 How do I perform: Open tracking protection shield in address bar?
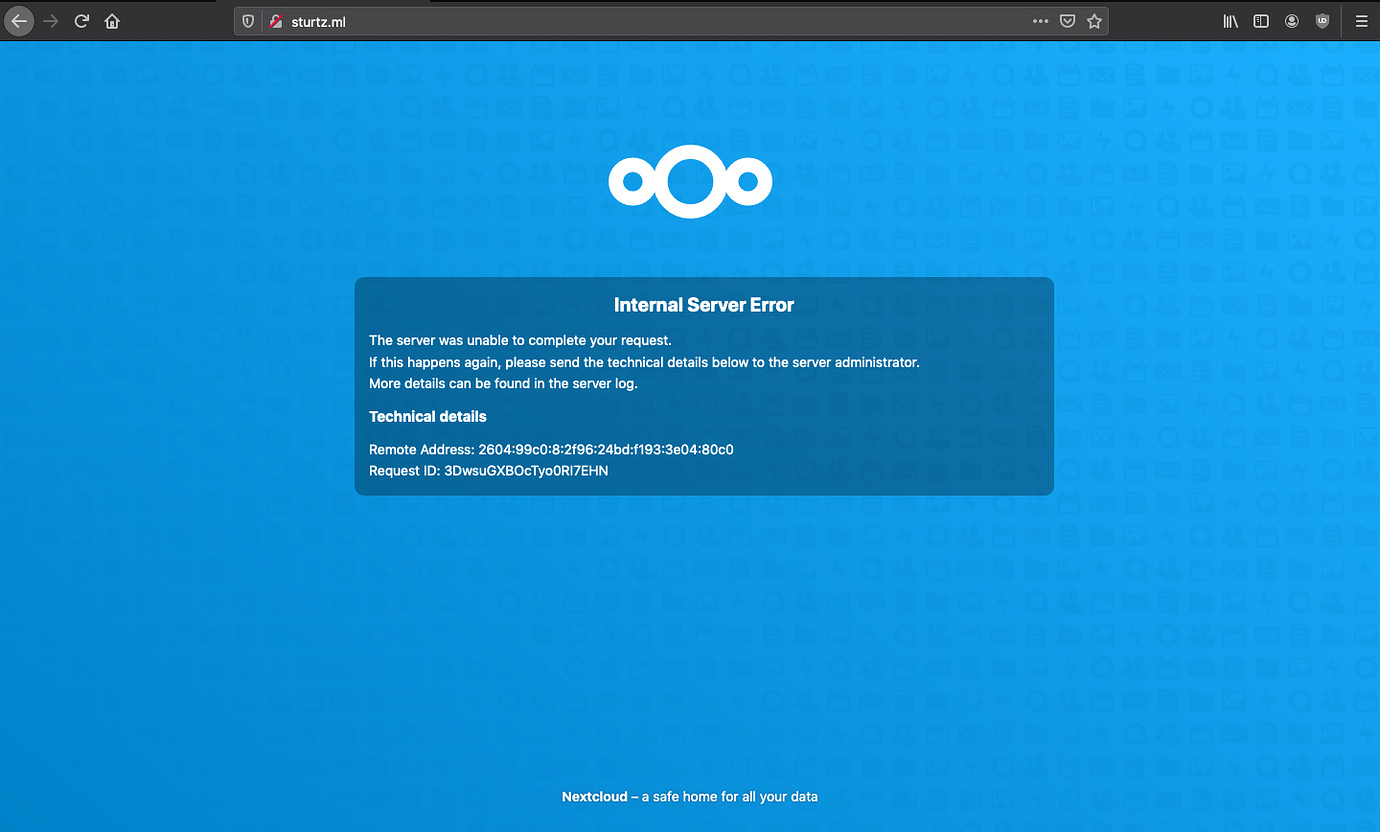point(249,21)
